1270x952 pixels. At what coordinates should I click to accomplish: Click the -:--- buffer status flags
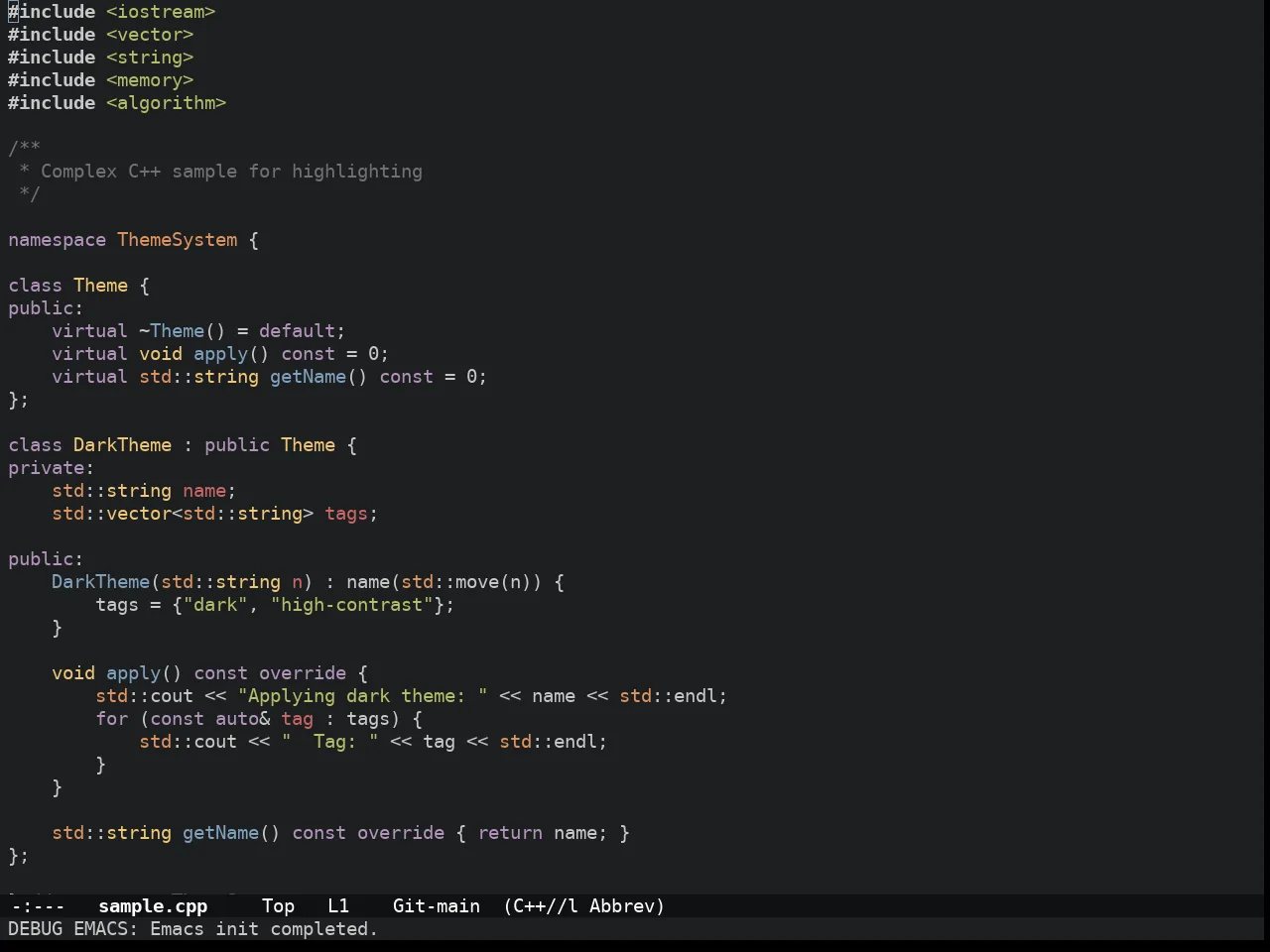[38, 905]
